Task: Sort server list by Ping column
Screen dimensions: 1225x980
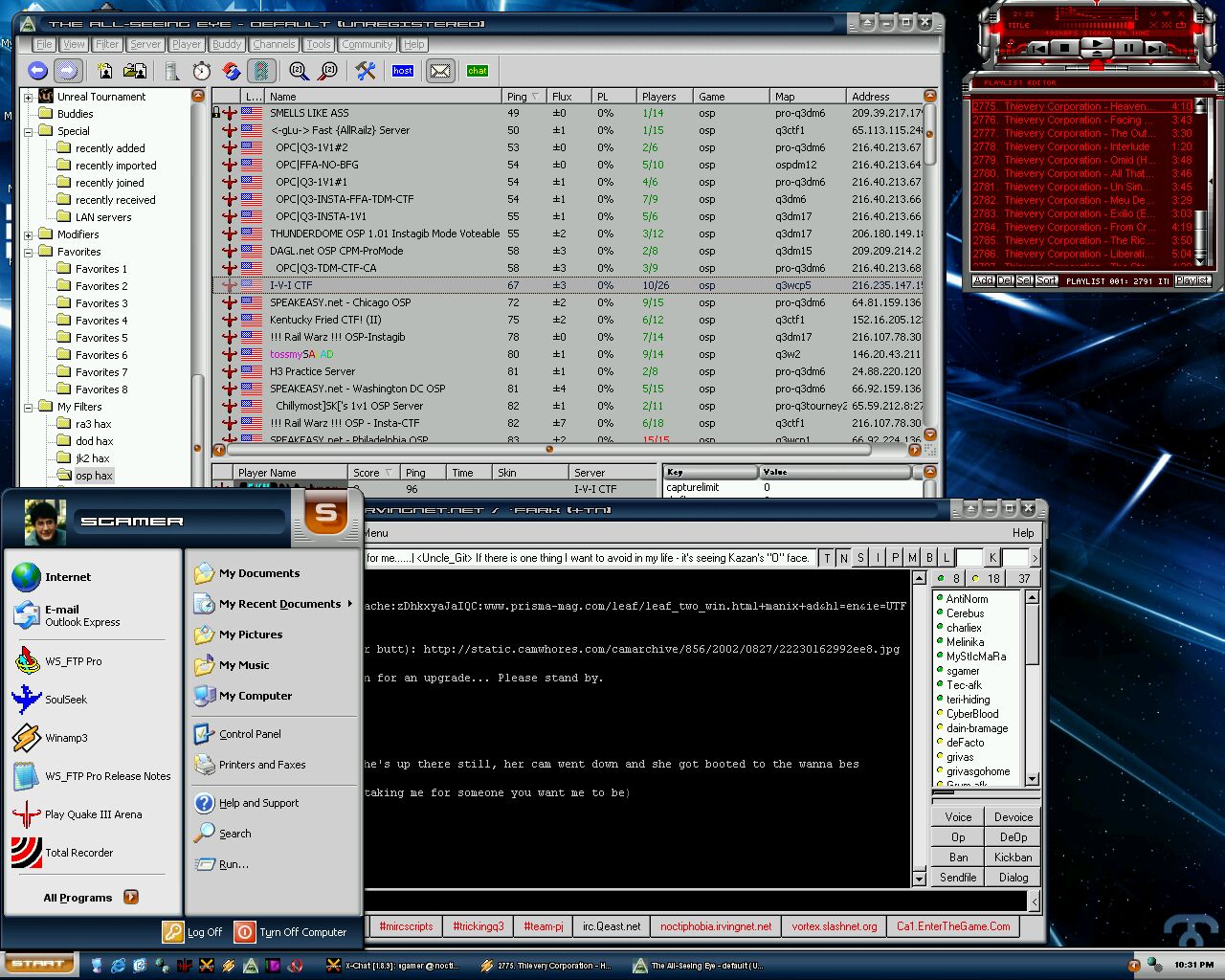Action: click(x=524, y=97)
